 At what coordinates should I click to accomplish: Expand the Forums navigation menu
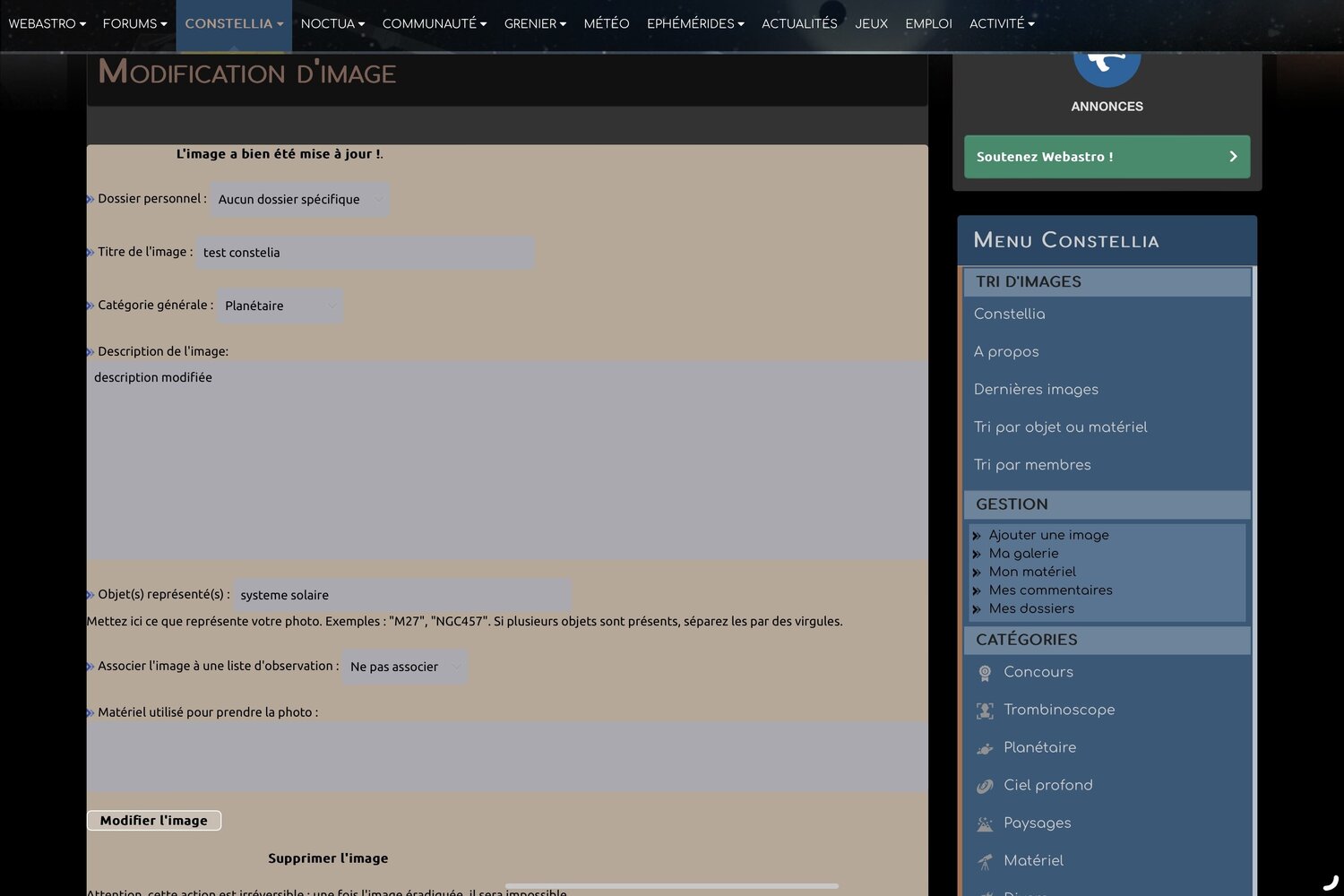(135, 24)
